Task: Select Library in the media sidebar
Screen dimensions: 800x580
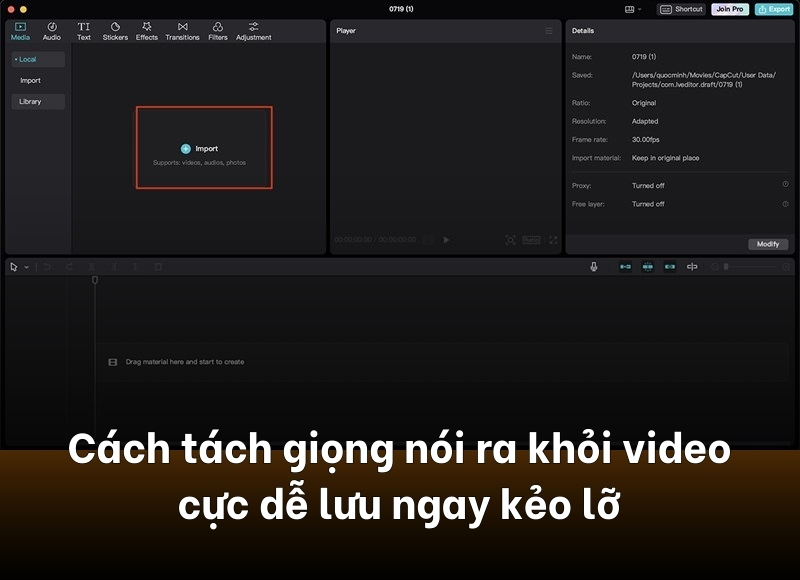Action: click(x=38, y=102)
